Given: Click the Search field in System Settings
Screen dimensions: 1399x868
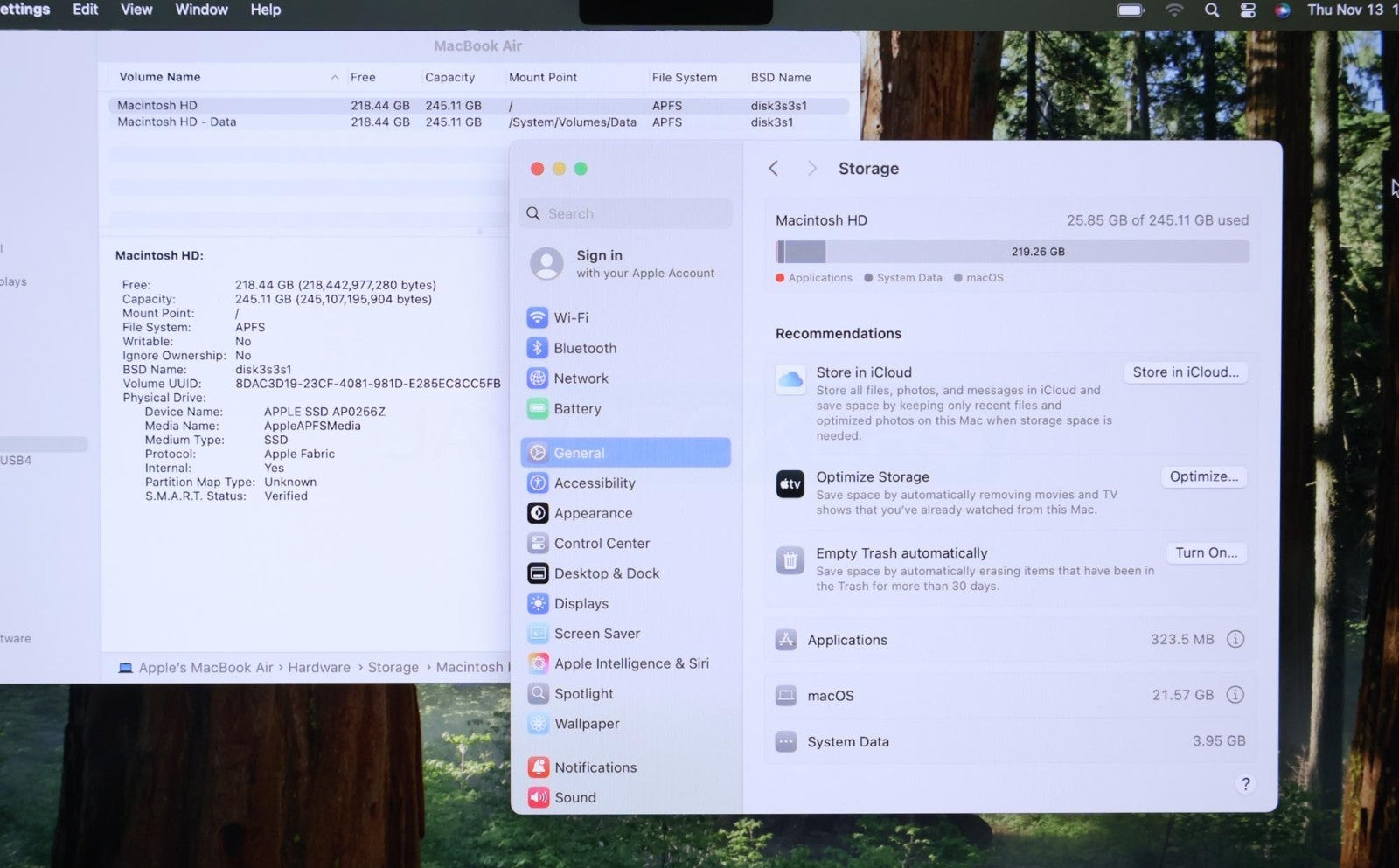Looking at the screenshot, I should 626,213.
